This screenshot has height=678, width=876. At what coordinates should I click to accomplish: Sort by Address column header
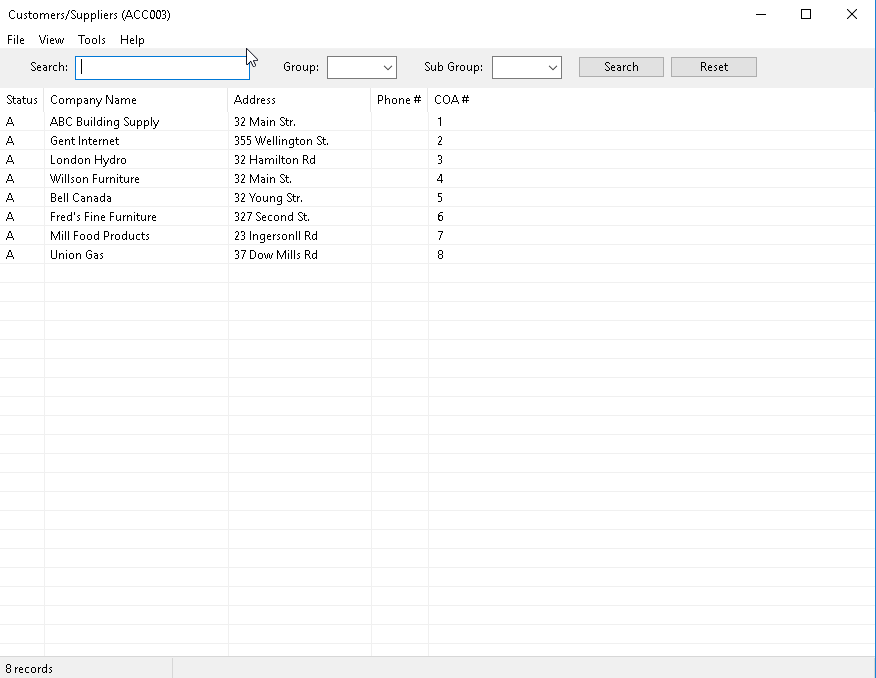tap(299, 100)
